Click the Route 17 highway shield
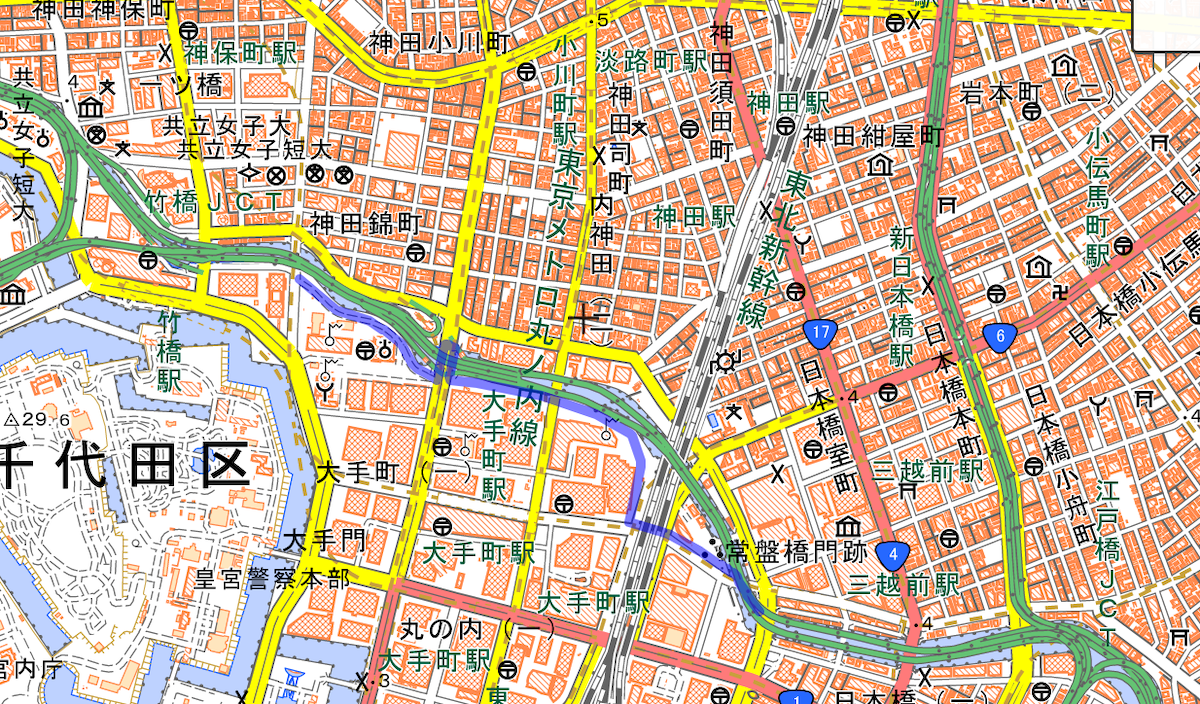Screen dimensions: 1200x704 coord(820,332)
